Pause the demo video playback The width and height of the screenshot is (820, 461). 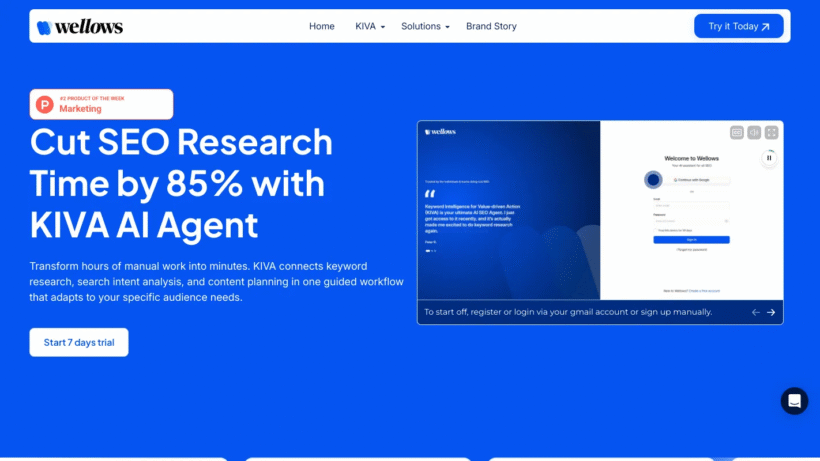[769, 158]
